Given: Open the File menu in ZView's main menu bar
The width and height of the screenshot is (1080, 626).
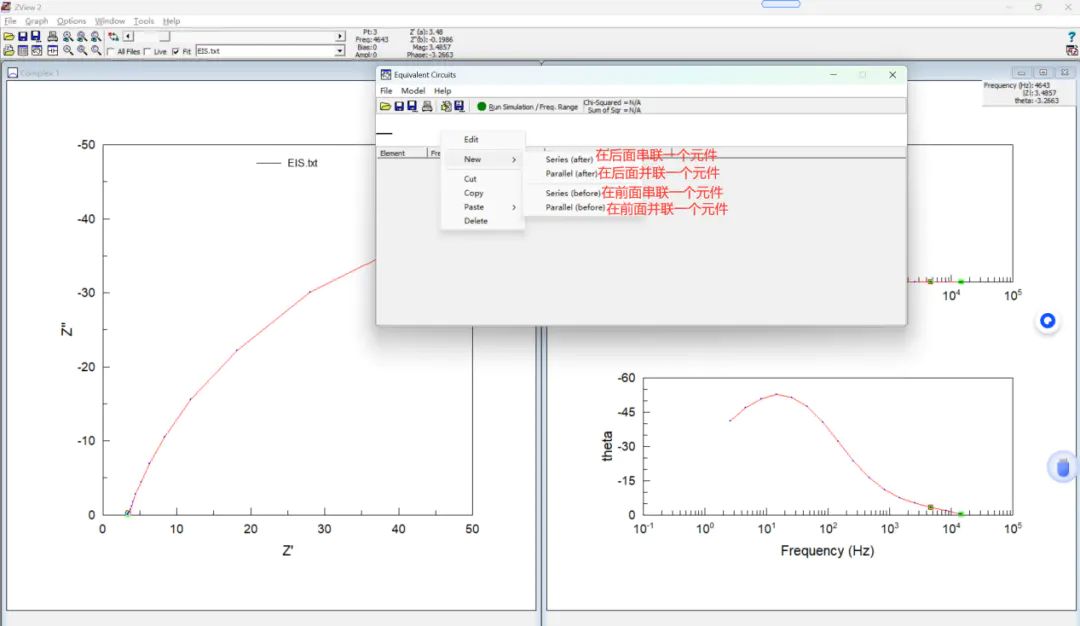Looking at the screenshot, I should coord(10,21).
